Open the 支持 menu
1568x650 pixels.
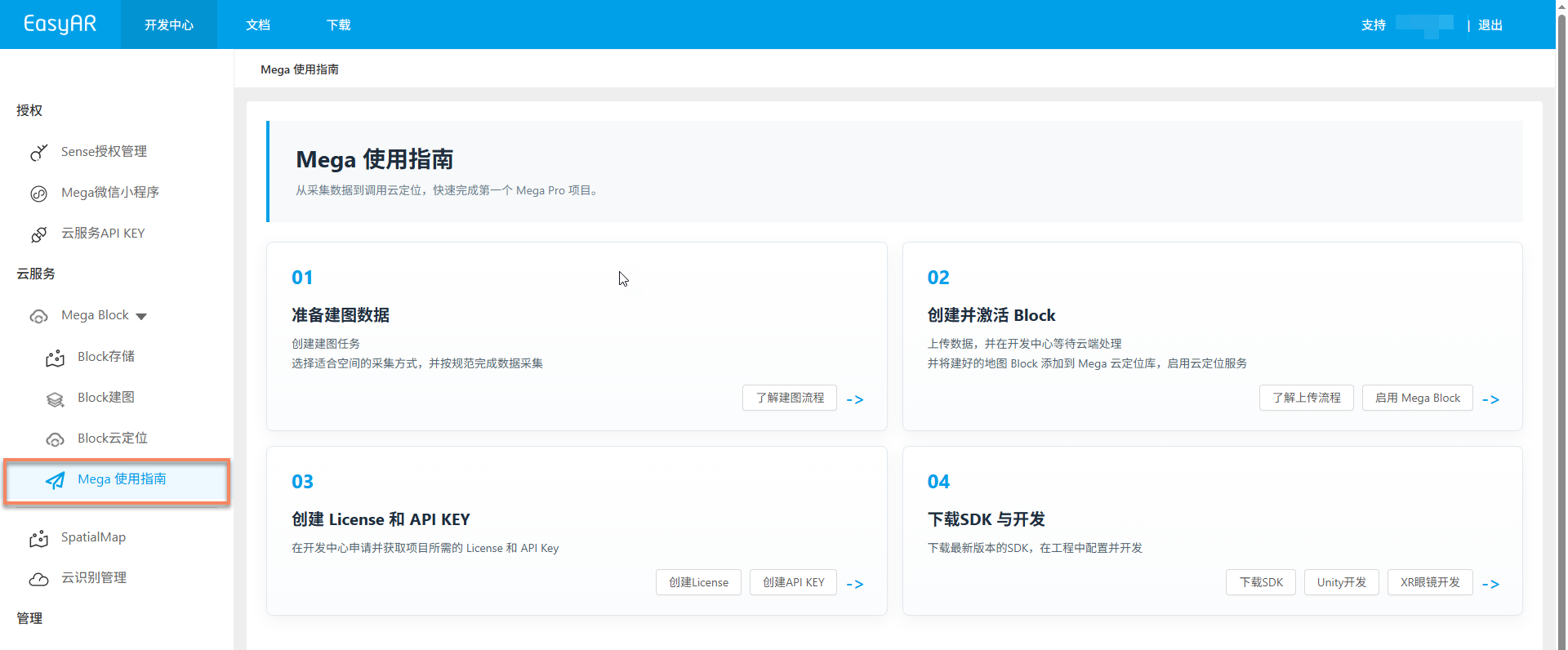coord(1374,24)
